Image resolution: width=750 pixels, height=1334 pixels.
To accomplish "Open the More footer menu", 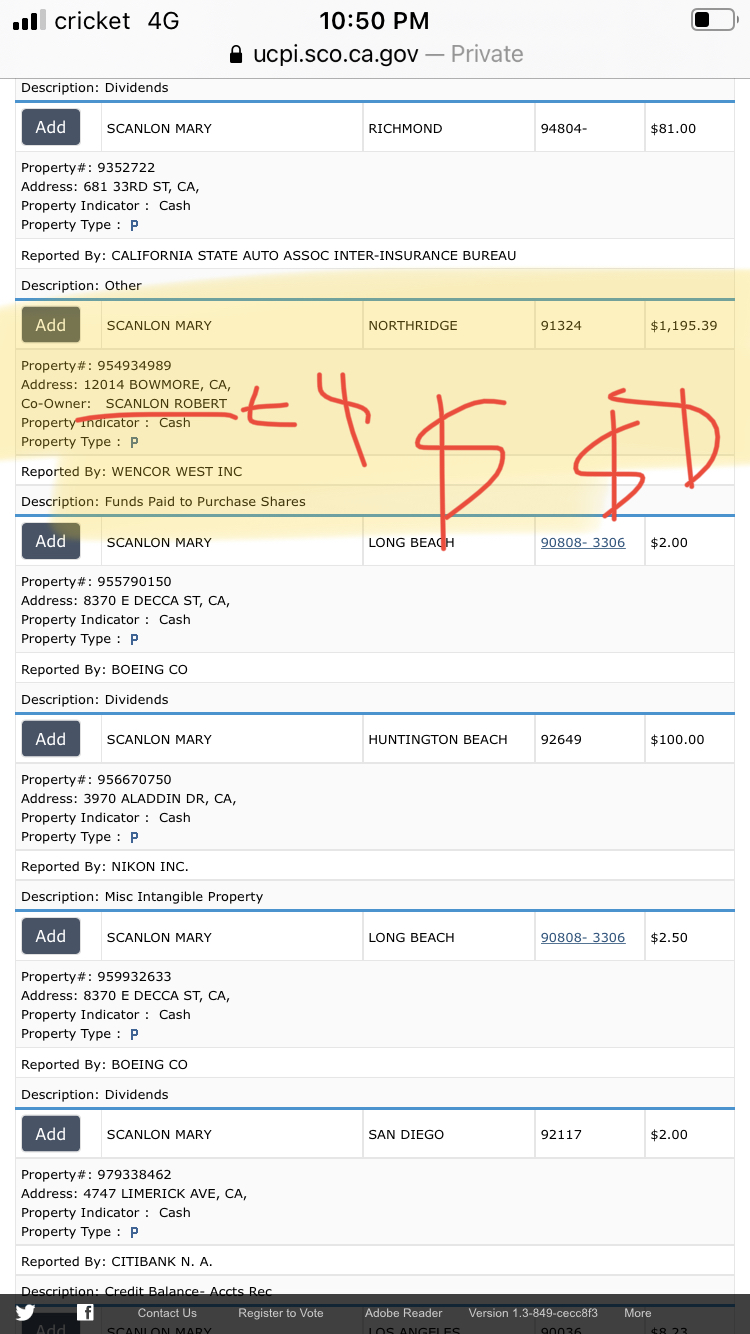I will coord(638,1313).
